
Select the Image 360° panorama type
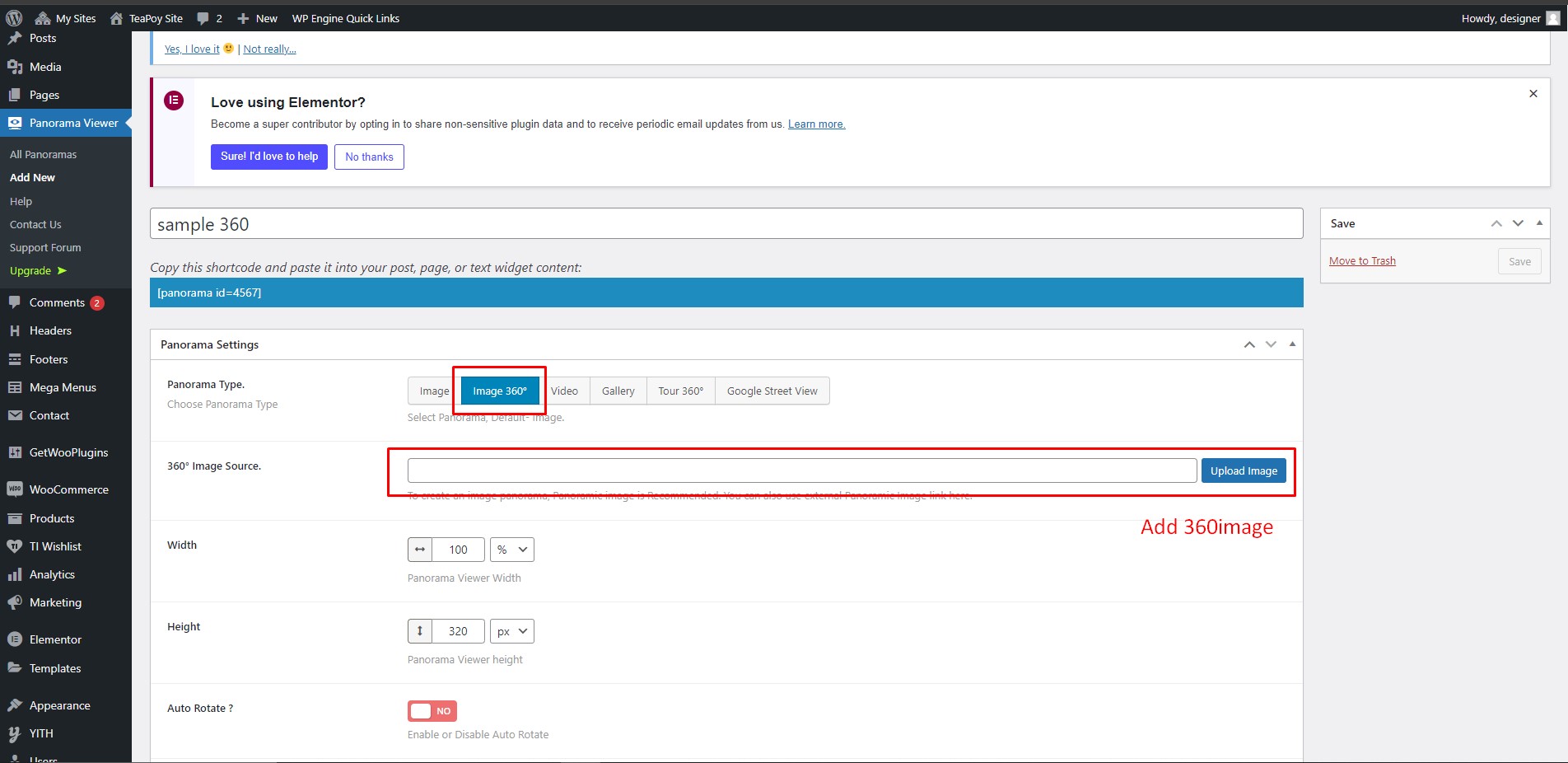pos(500,391)
